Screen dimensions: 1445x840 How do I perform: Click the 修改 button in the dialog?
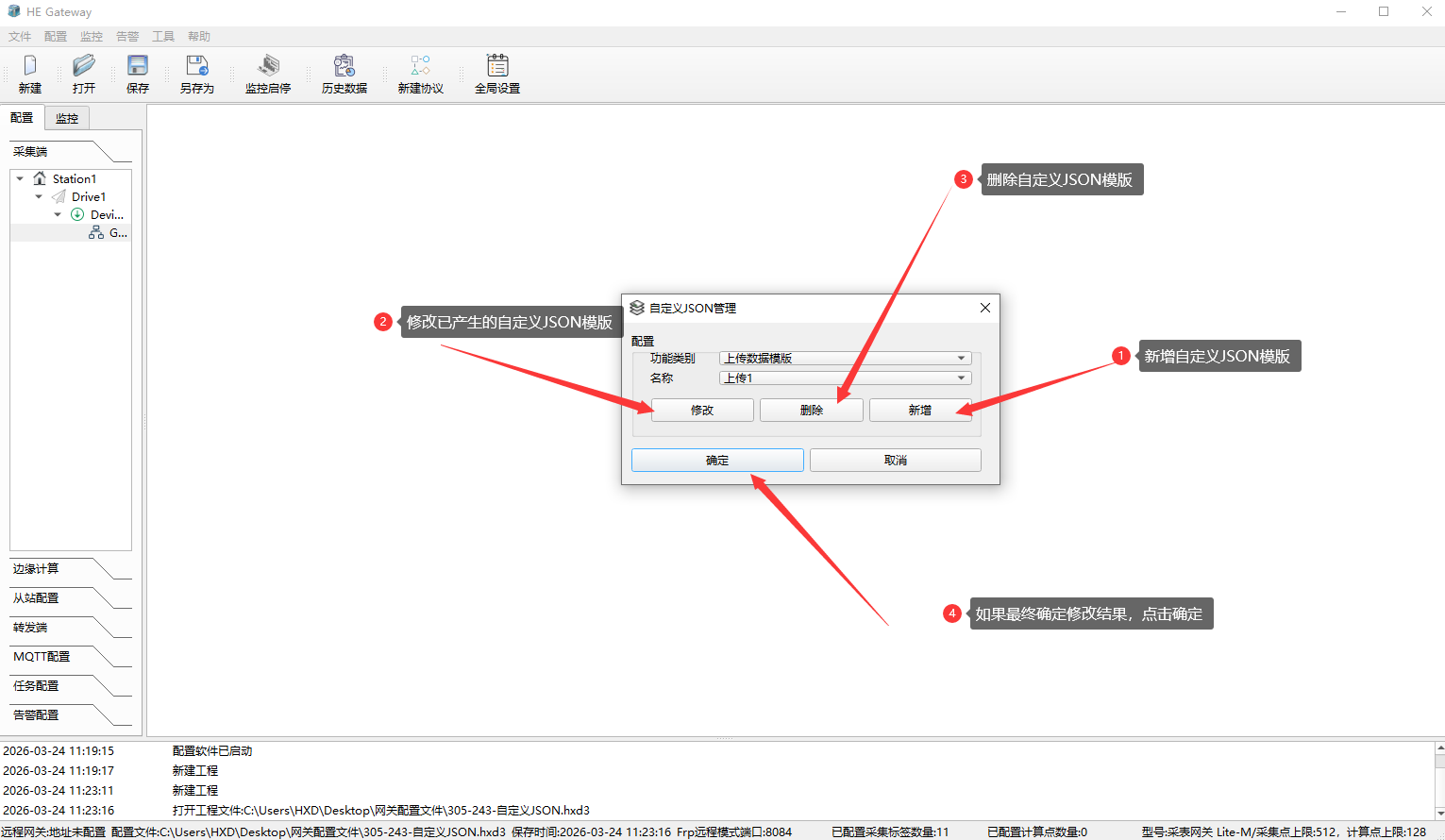click(702, 411)
